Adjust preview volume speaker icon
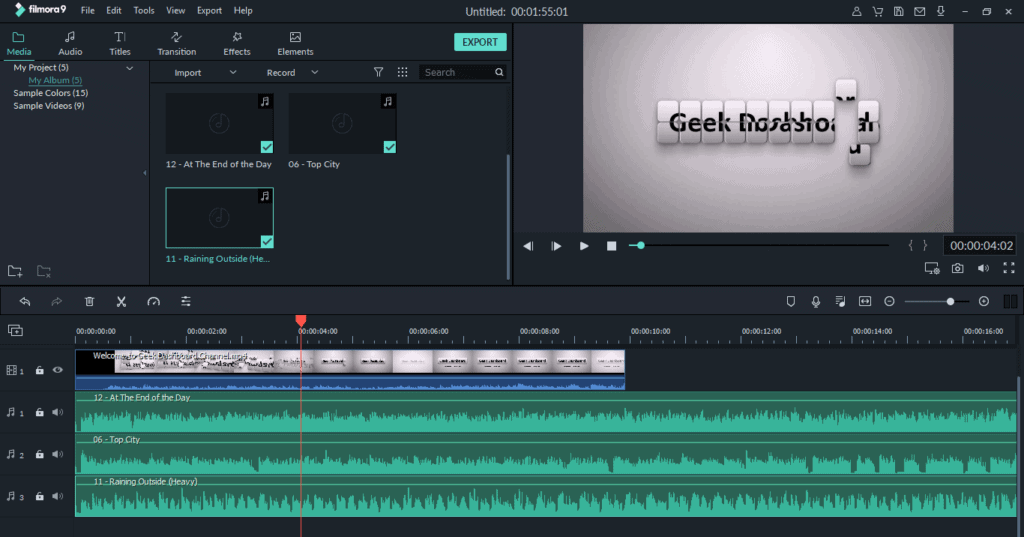1024x537 pixels. coord(983,268)
